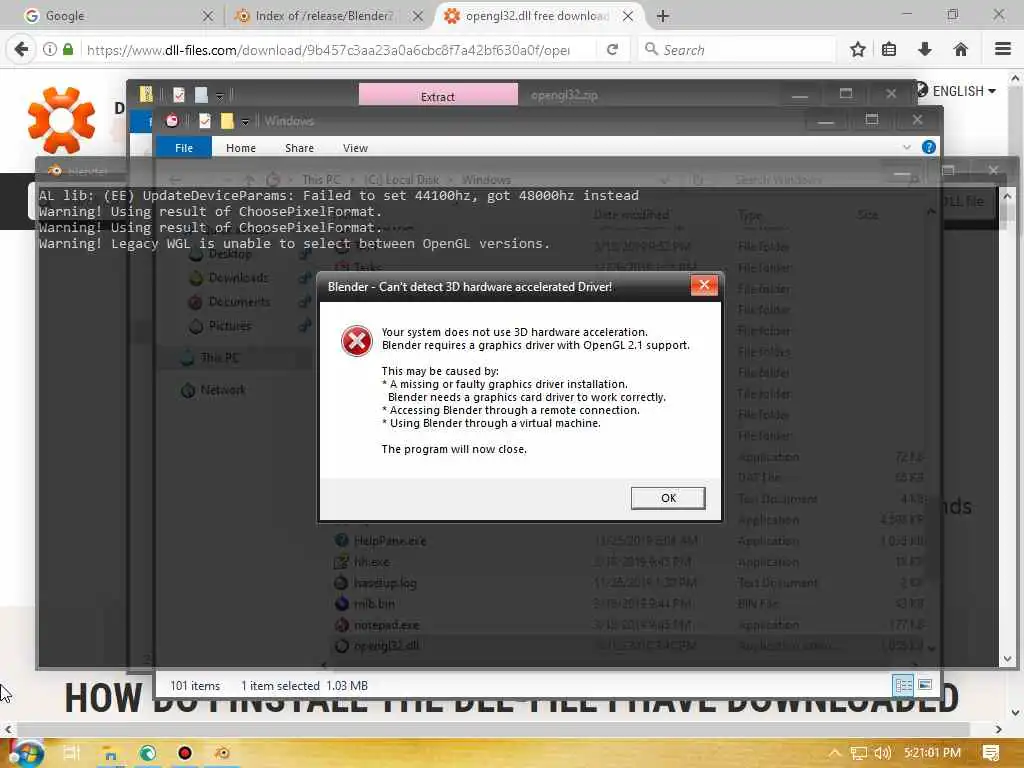Go back using the browser back arrow

[x=21, y=49]
